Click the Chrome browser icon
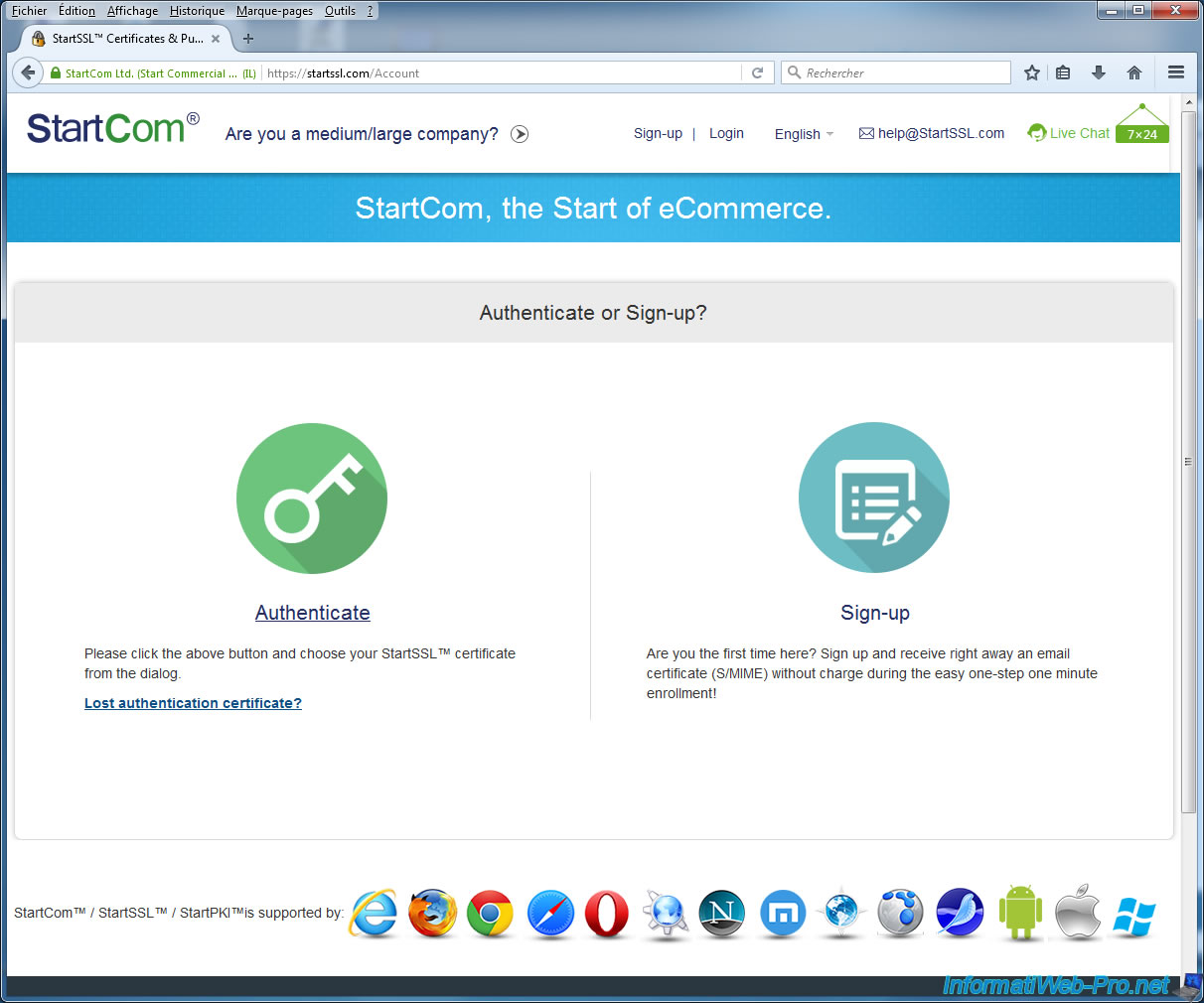The image size is (1204, 1003). (490, 914)
